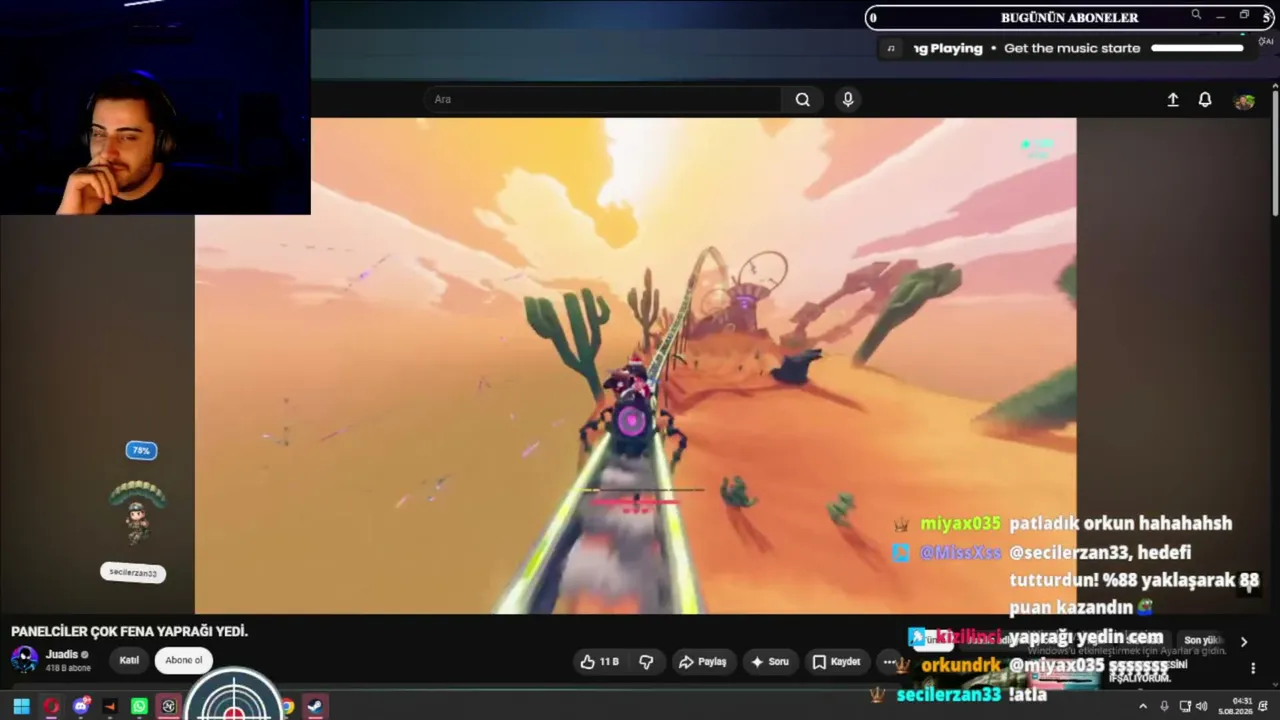Viewport: 1280px width, 720px height.
Task: Open the Opera browser taskbar icon
Action: pos(51,706)
